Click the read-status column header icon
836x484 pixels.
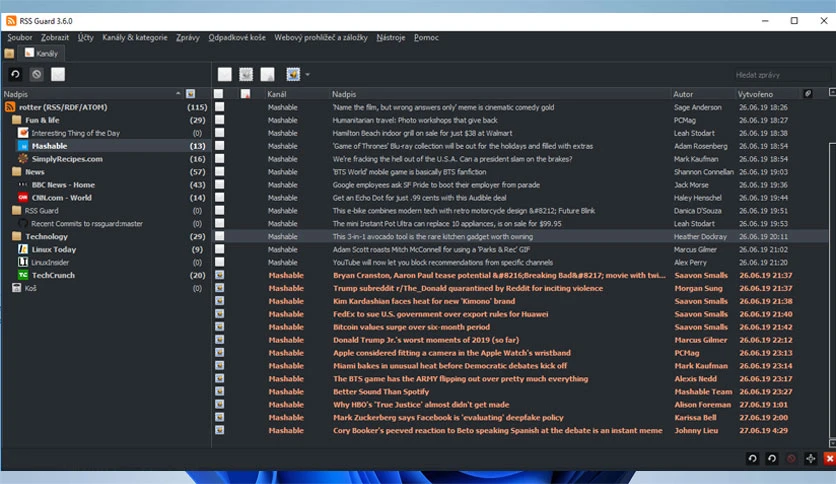tap(219, 94)
